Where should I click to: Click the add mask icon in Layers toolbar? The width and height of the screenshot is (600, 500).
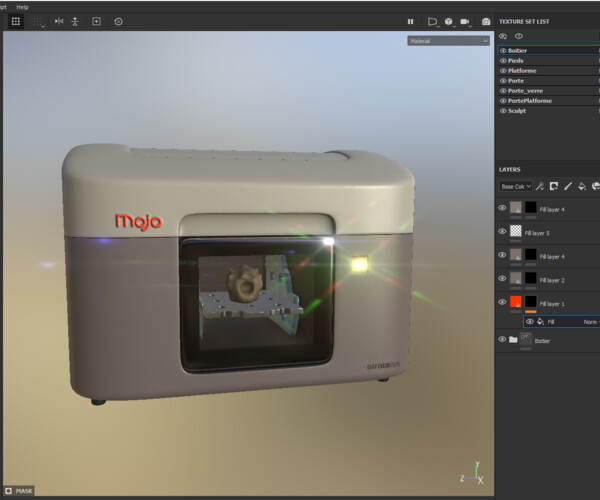554,186
